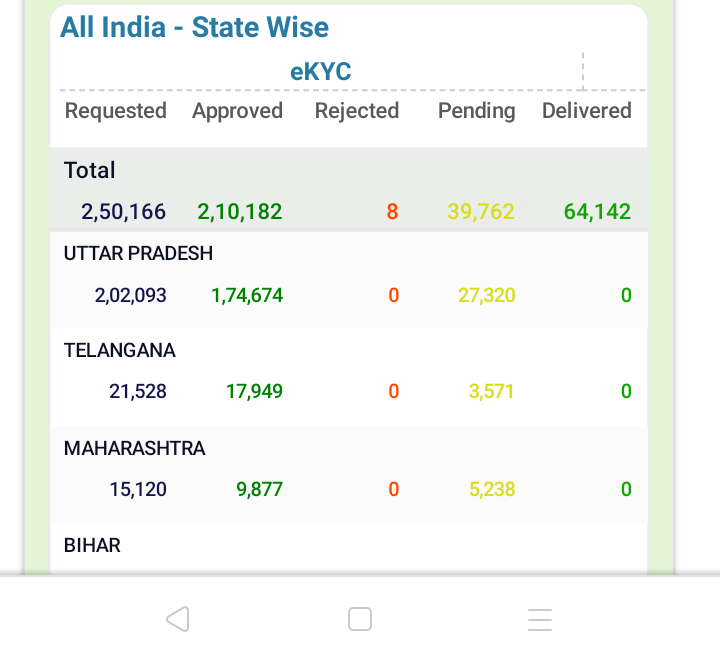Click total requested count 2,50,166

coord(124,212)
